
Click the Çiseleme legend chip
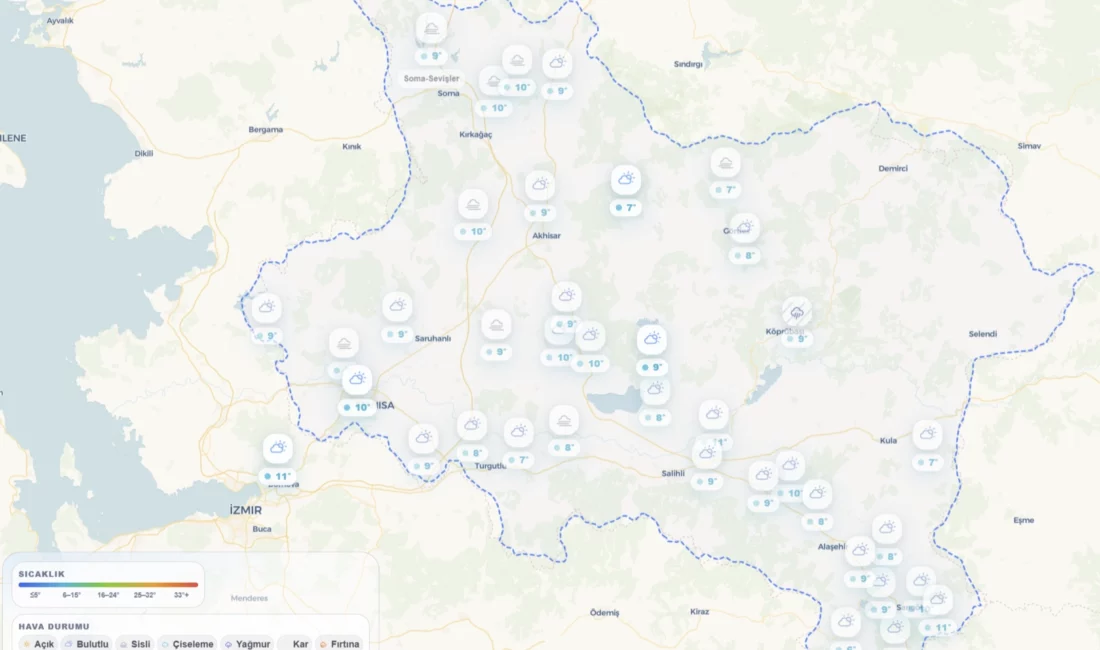point(187,644)
